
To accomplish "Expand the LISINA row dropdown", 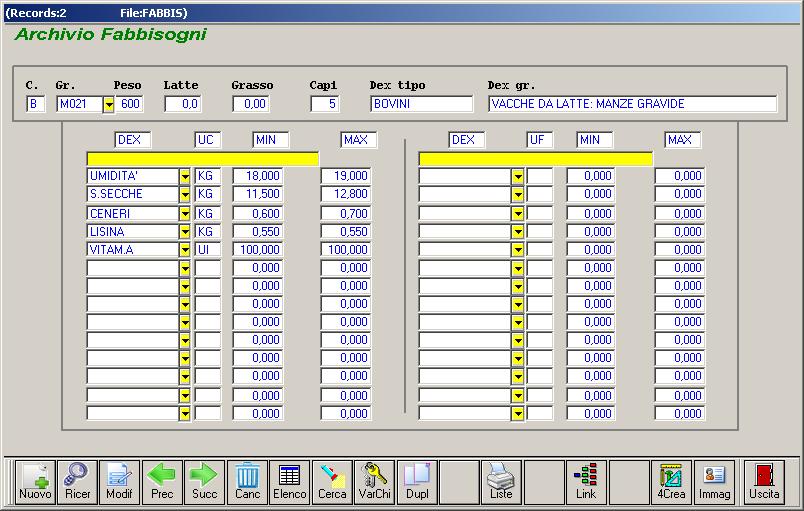I will pos(185,232).
